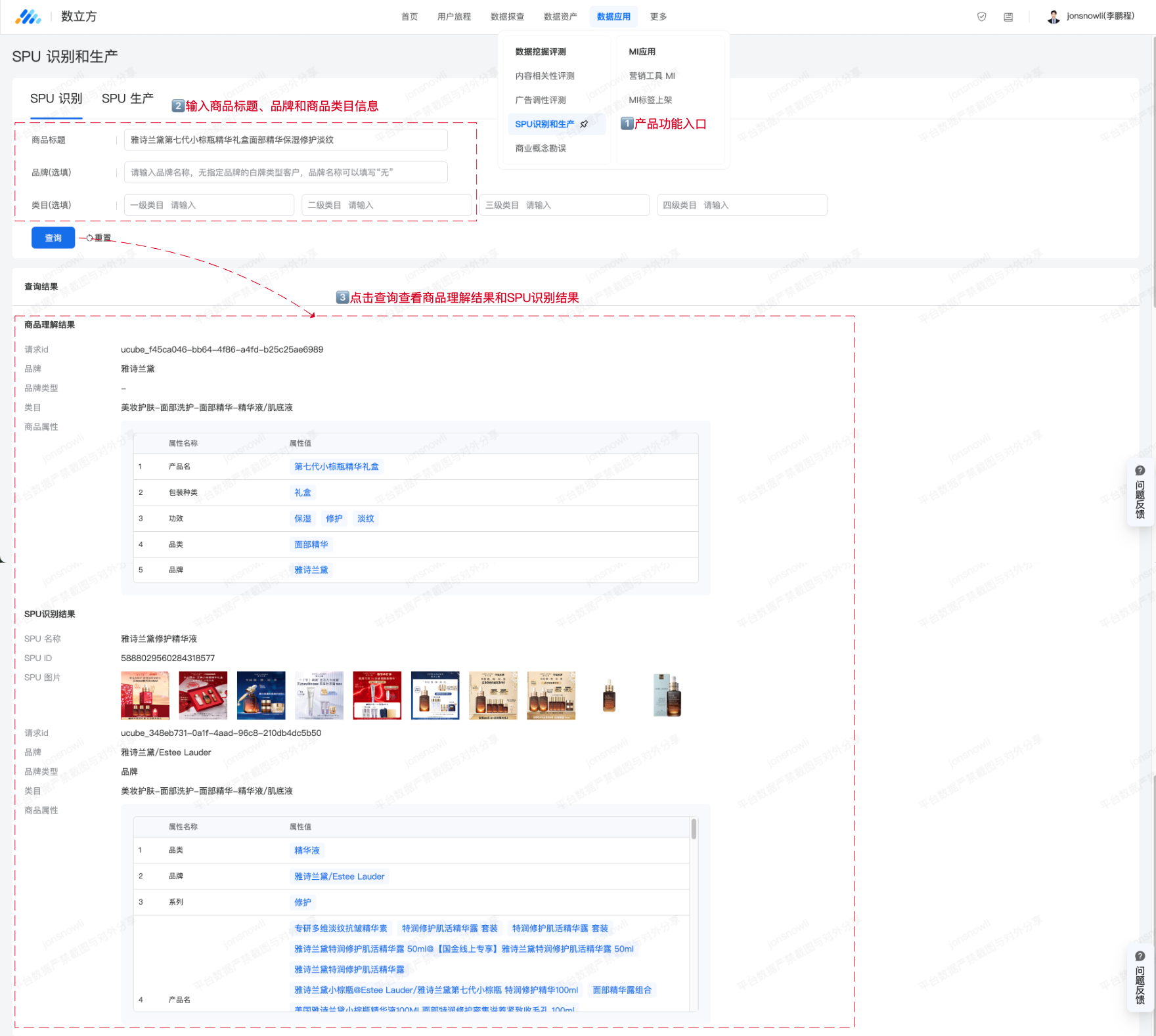Open the 更多 nav menu
1156x1036 pixels.
(x=658, y=17)
